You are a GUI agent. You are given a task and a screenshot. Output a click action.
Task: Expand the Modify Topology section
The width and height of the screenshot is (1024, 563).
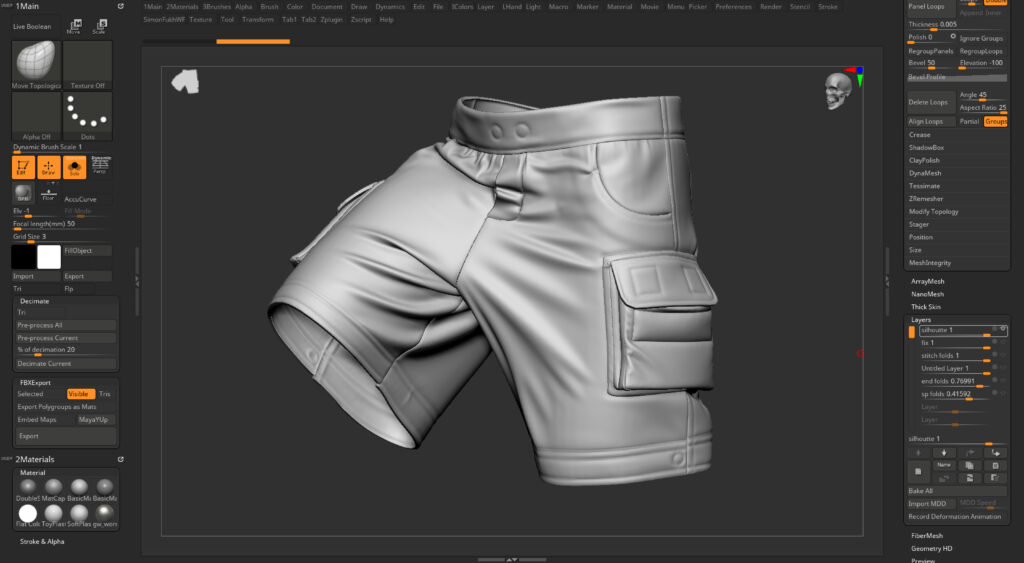(x=934, y=212)
